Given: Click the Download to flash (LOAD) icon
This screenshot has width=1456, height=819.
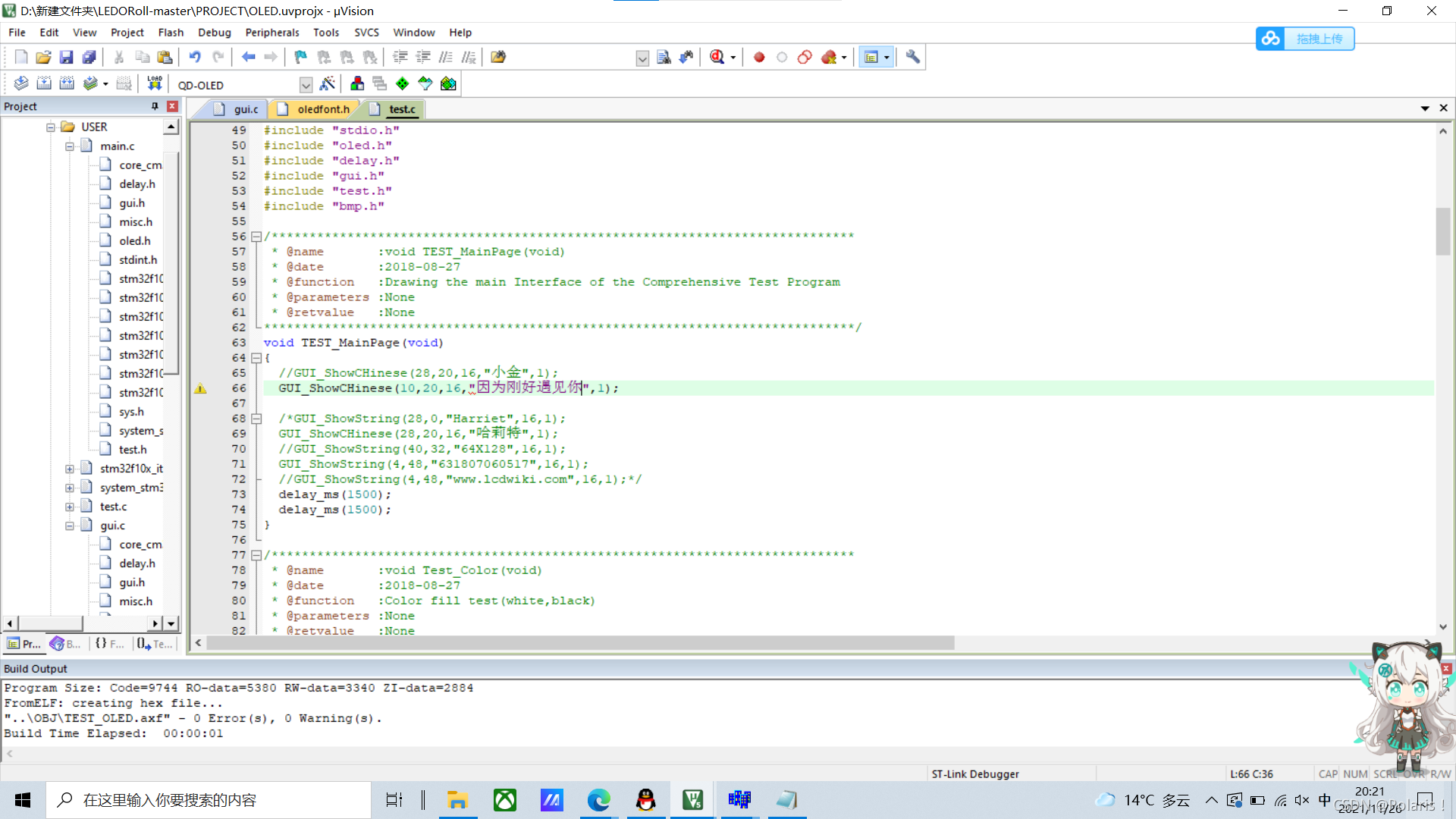Looking at the screenshot, I should 155,83.
